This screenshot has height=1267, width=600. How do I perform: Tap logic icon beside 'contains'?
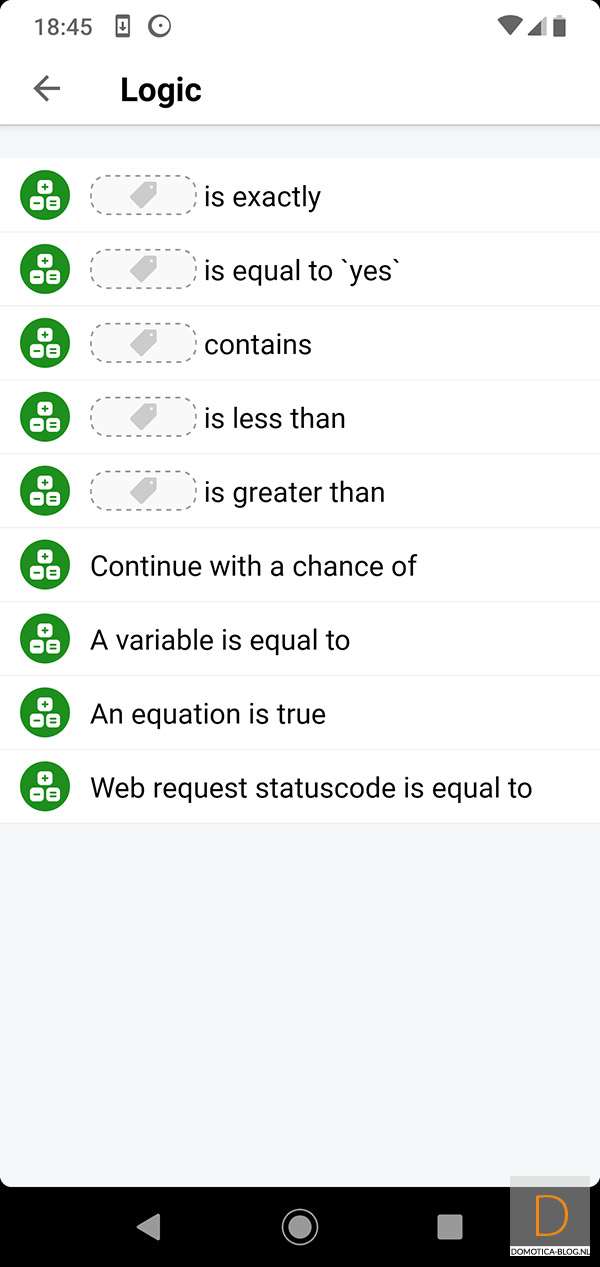tap(45, 344)
